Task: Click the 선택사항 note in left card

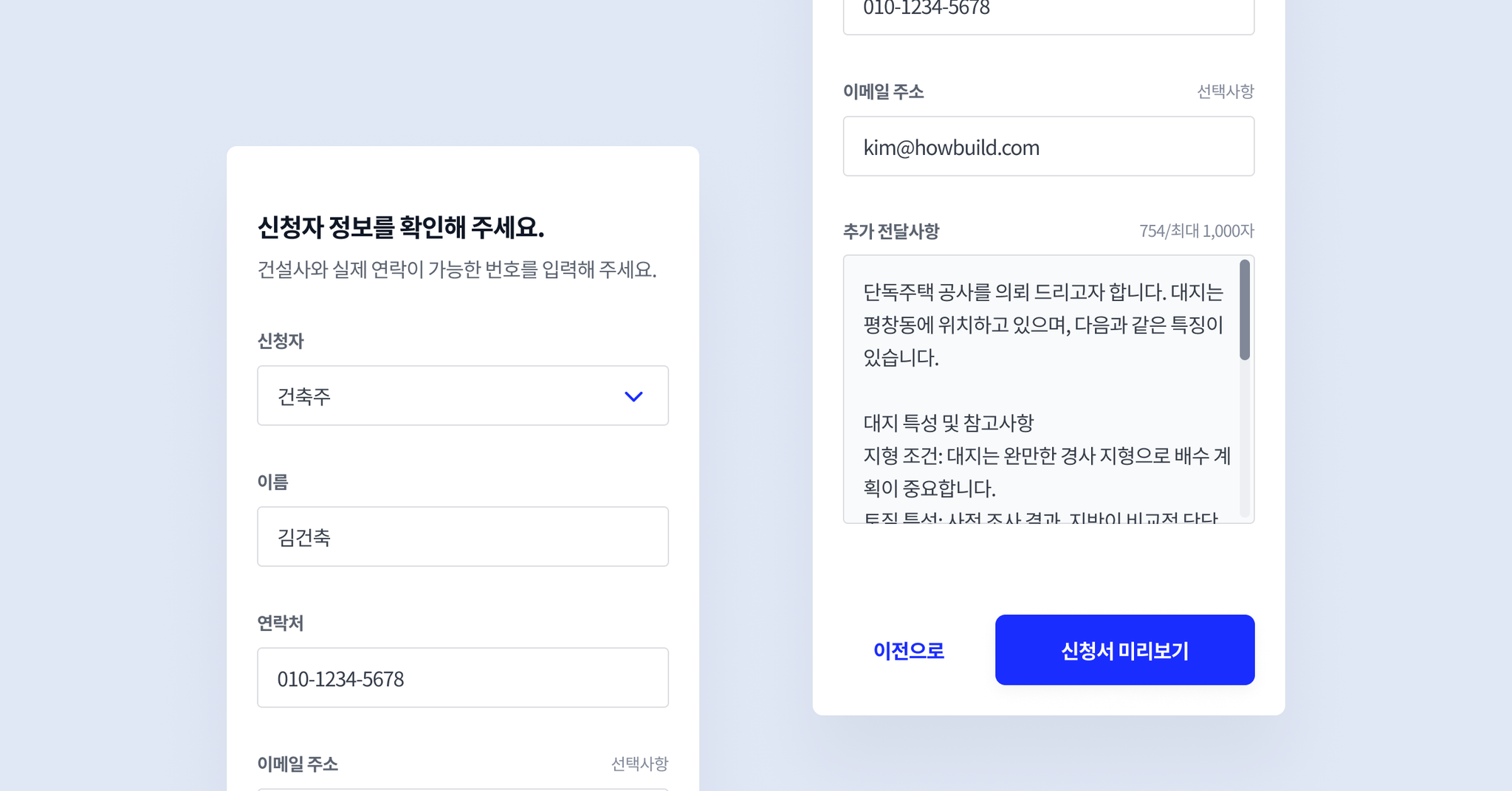Action: (640, 764)
